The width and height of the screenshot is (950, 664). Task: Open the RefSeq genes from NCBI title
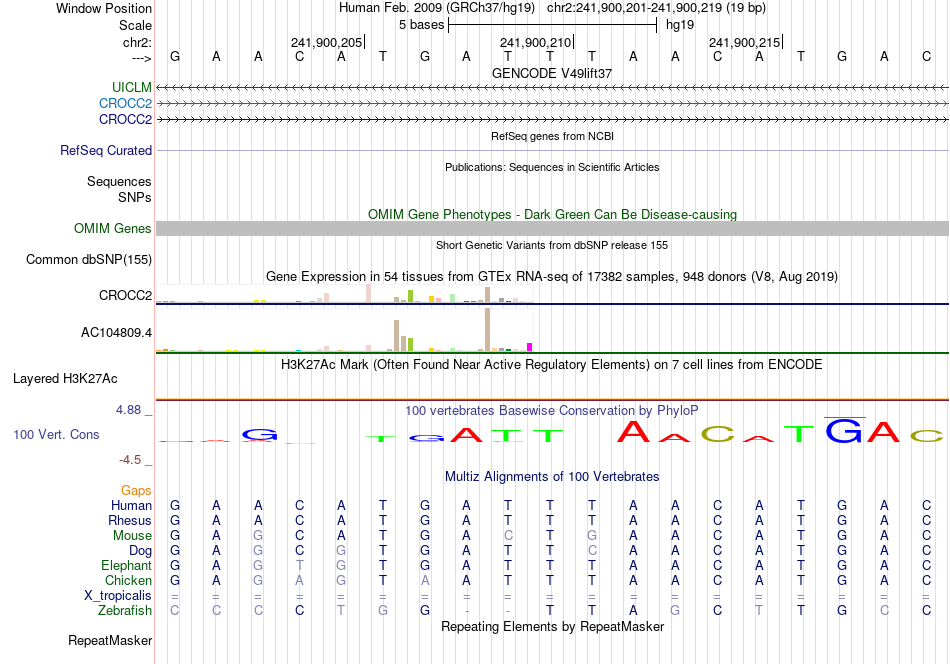click(552, 136)
